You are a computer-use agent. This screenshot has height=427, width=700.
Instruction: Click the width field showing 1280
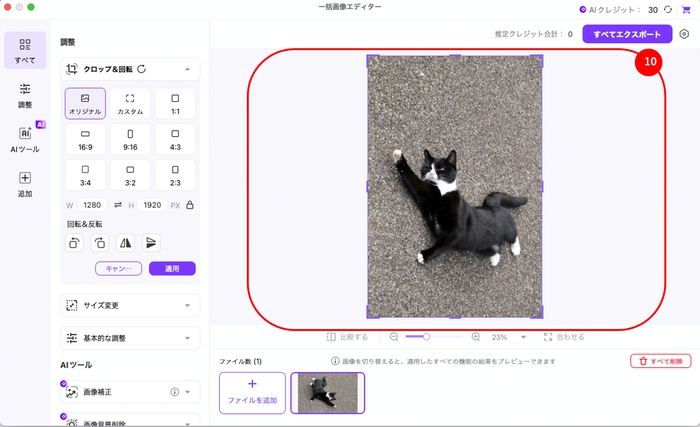click(x=92, y=205)
